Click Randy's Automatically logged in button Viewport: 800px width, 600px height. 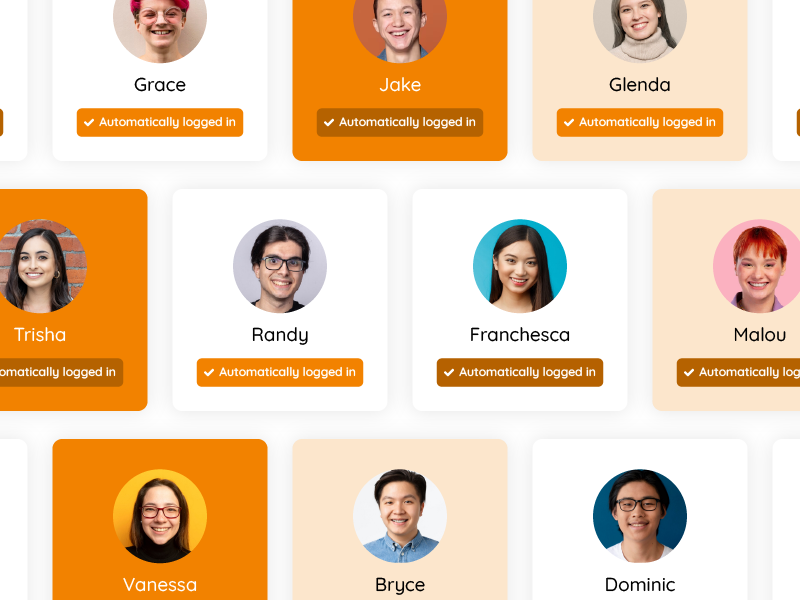280,372
